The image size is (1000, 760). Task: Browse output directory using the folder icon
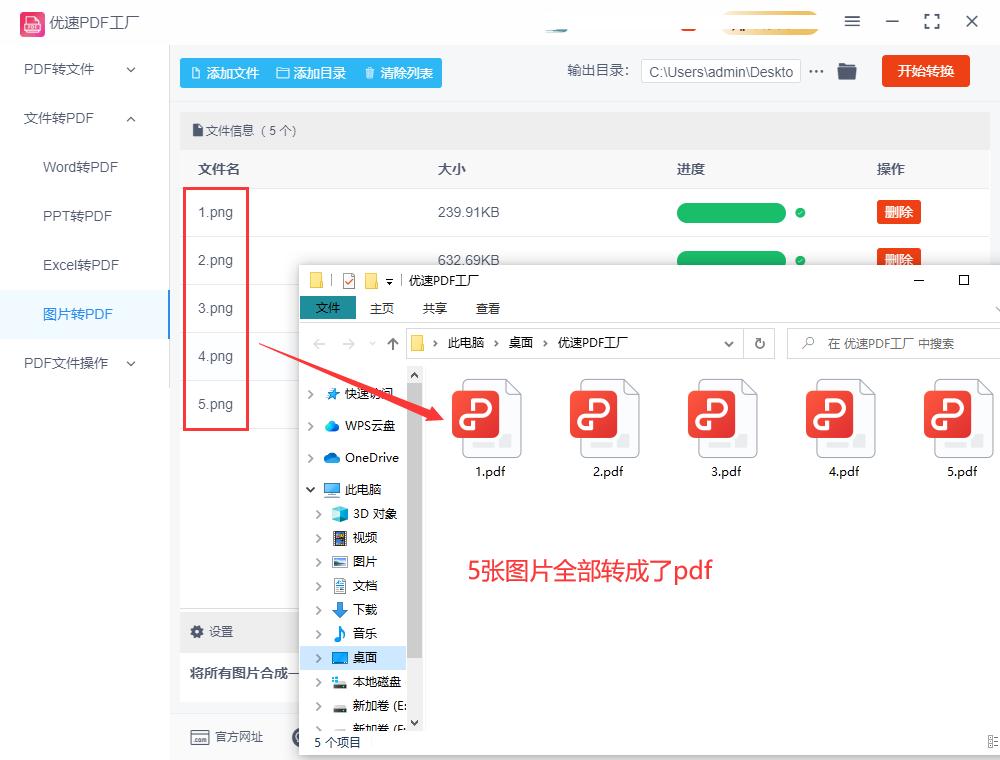click(x=847, y=71)
